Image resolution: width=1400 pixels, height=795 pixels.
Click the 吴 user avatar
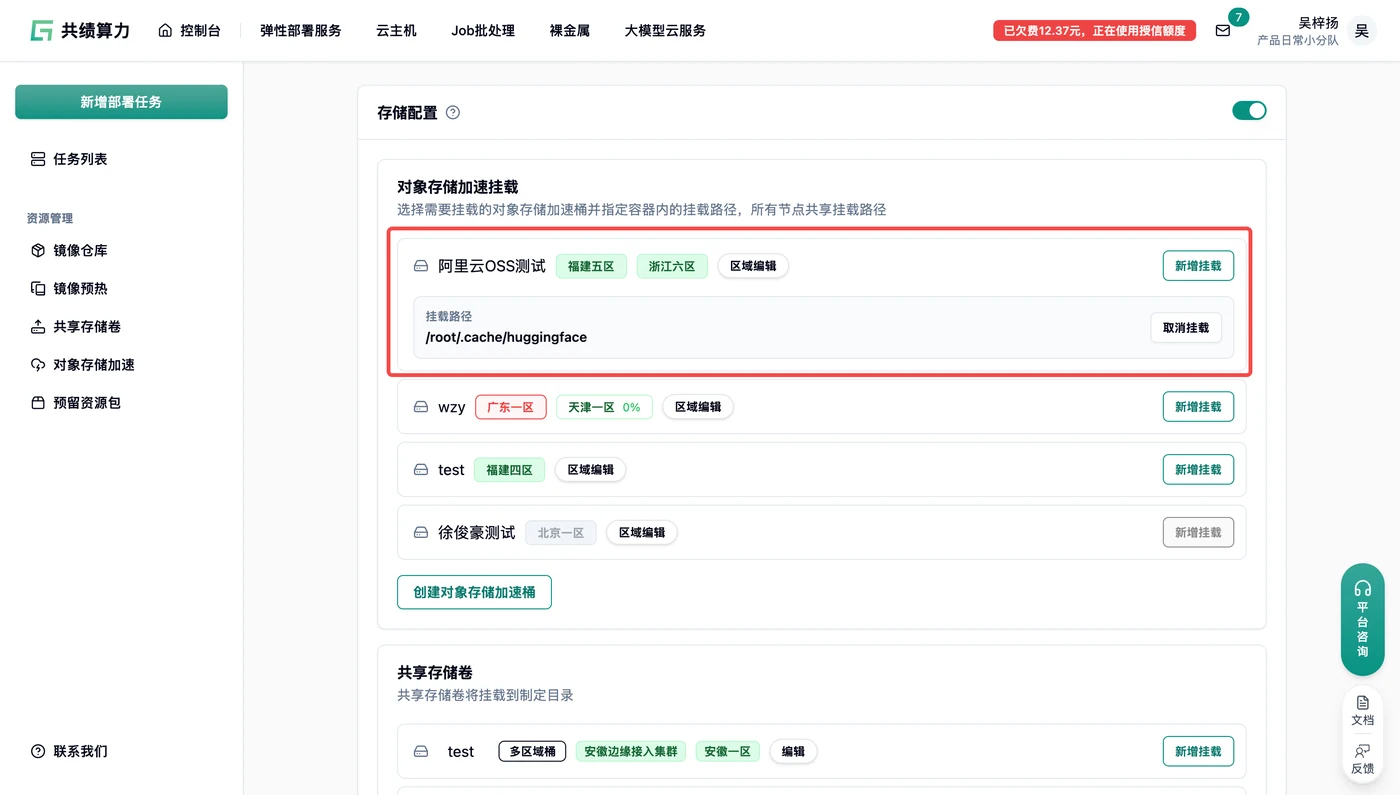[x=1361, y=31]
